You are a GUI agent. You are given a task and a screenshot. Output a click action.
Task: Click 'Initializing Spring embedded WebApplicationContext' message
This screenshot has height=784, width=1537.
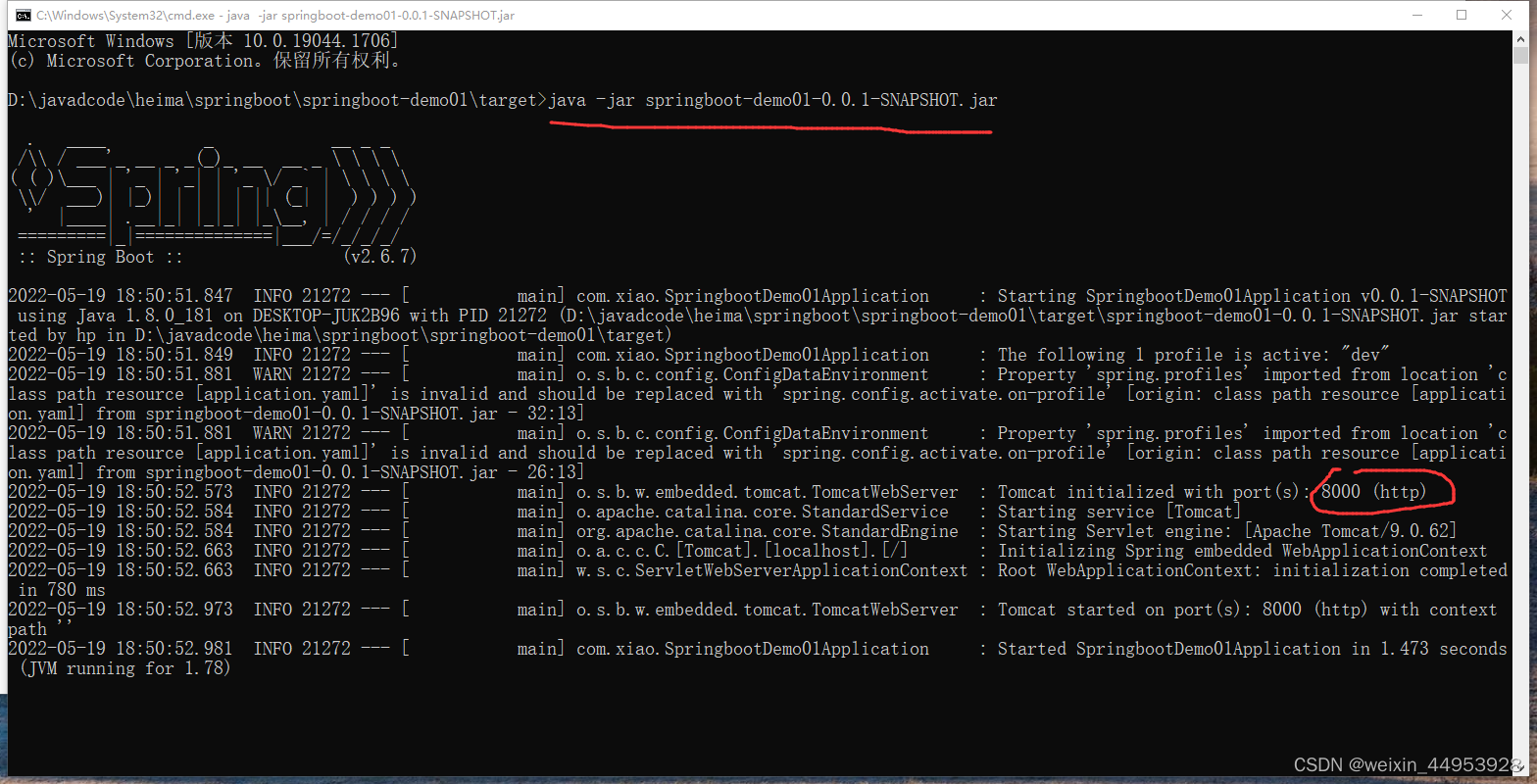[x=1243, y=551]
